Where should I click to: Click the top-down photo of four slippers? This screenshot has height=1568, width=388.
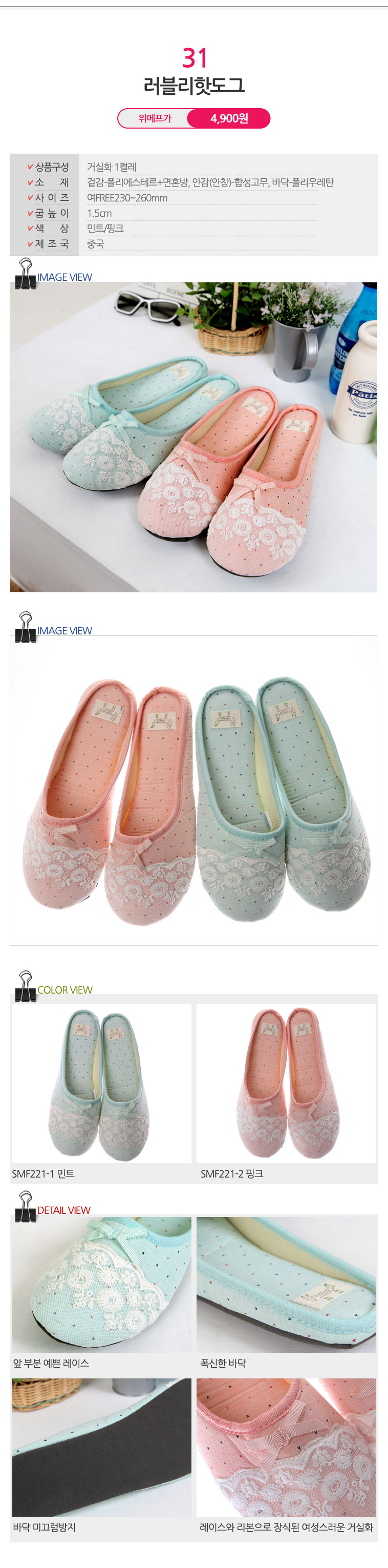(x=194, y=790)
